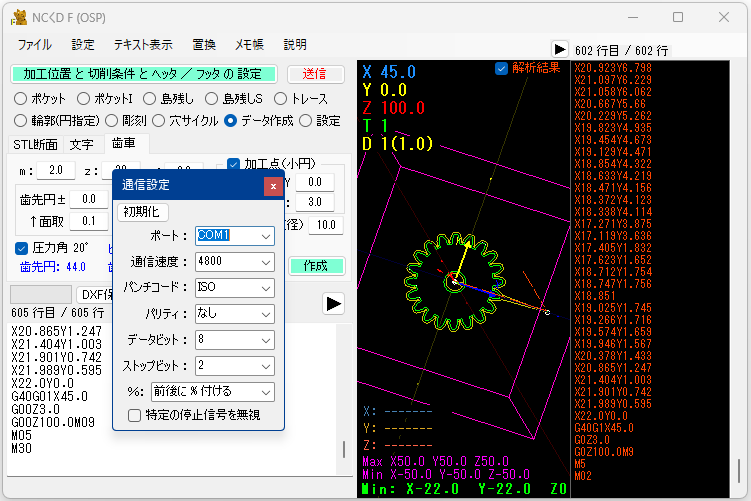Open the 通信速度 4800 dropdown

pos(235,262)
